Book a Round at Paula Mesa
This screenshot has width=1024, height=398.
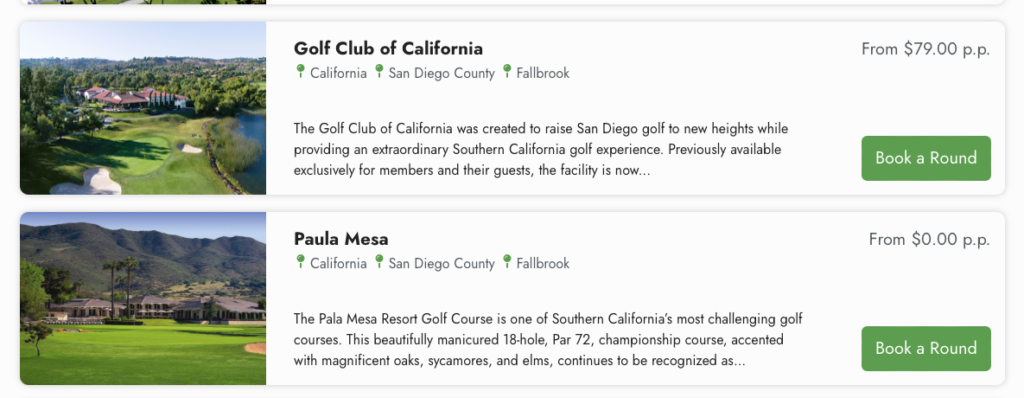tap(925, 348)
